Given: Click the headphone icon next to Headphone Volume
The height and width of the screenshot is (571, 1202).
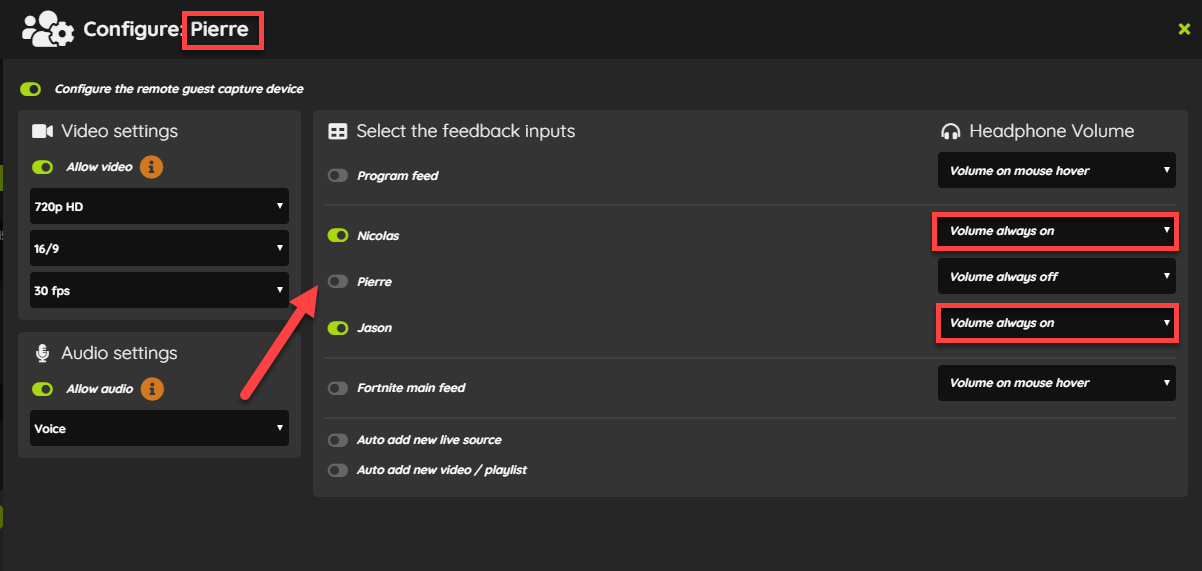Looking at the screenshot, I should point(950,131).
